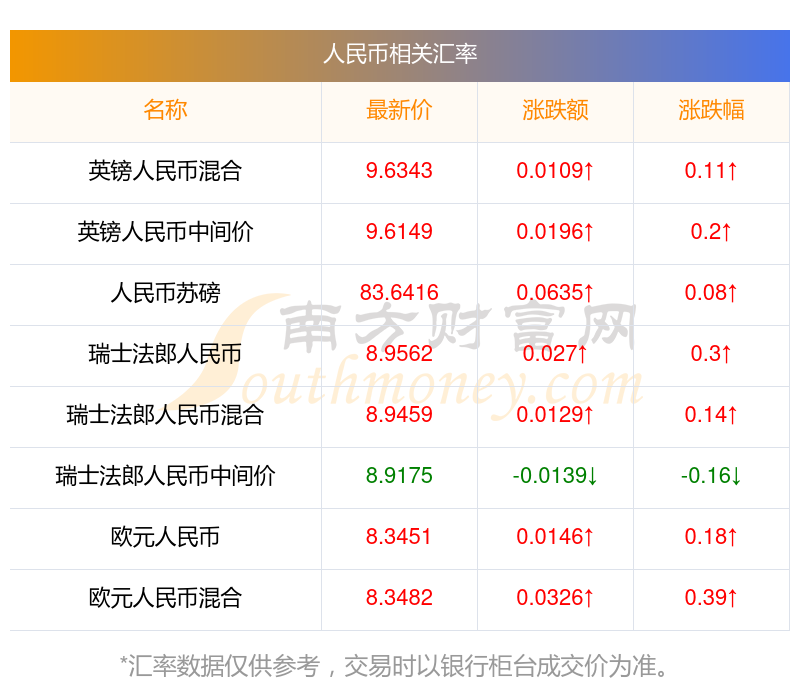Click the footnote 汇率数据仅供参考
The height and width of the screenshot is (698, 800).
224,666
